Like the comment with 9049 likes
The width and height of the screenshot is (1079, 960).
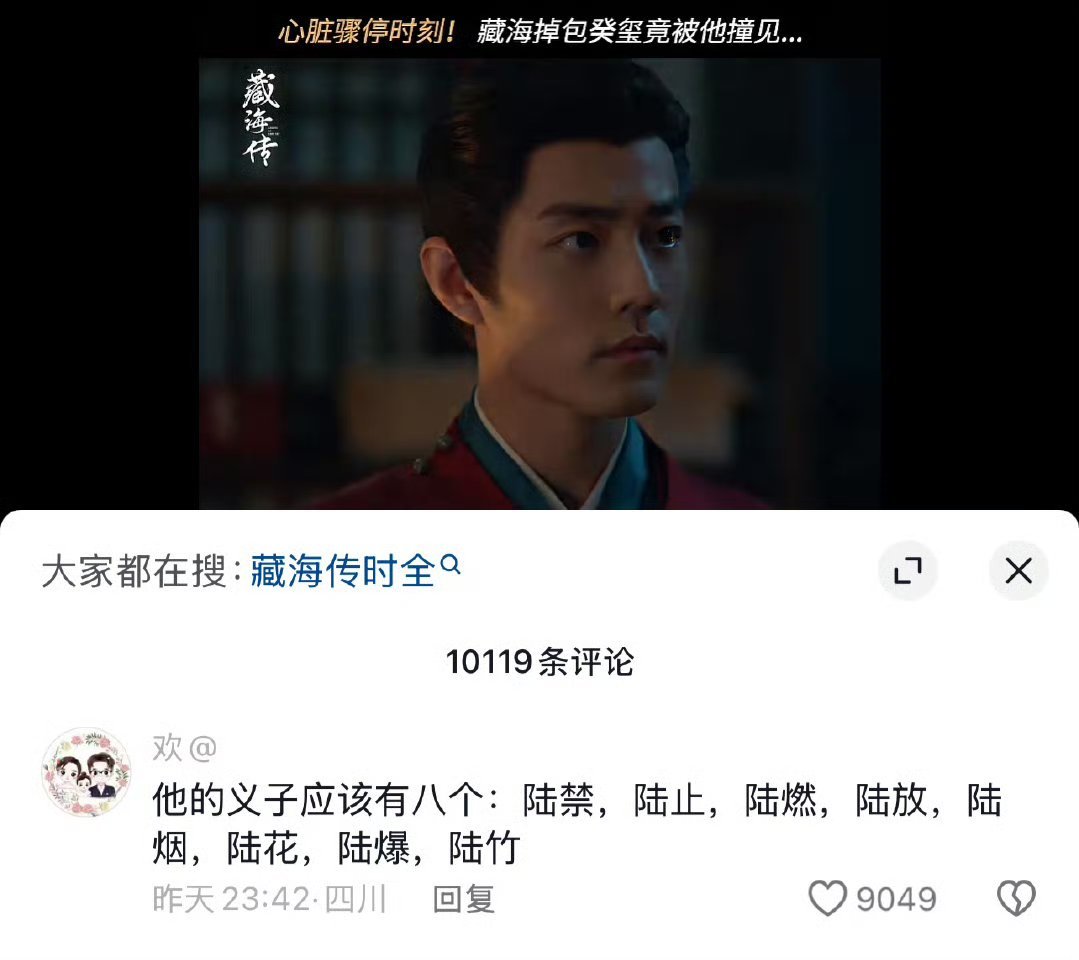[x=827, y=898]
